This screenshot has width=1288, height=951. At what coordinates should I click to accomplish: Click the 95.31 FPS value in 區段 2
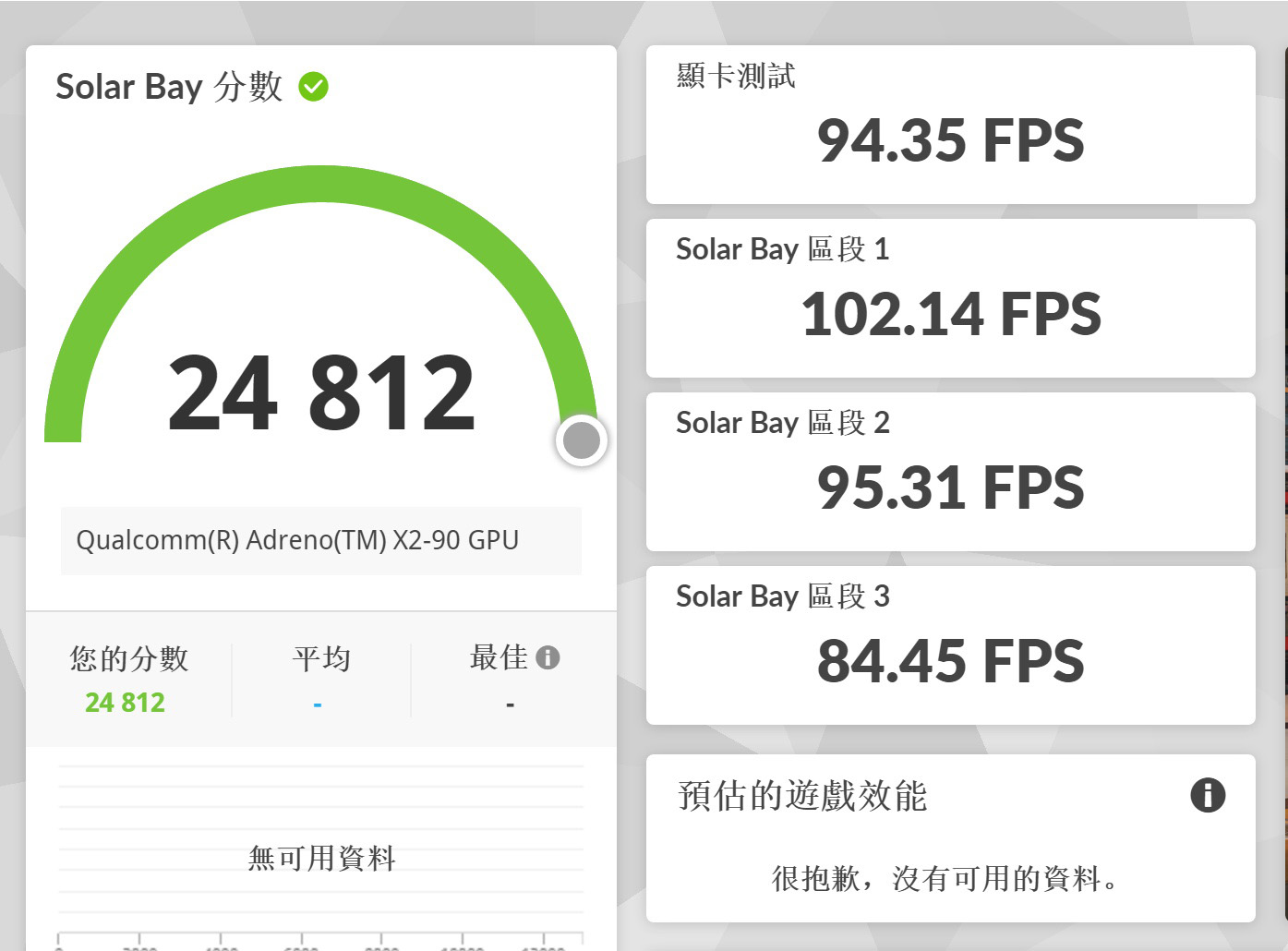point(950,488)
